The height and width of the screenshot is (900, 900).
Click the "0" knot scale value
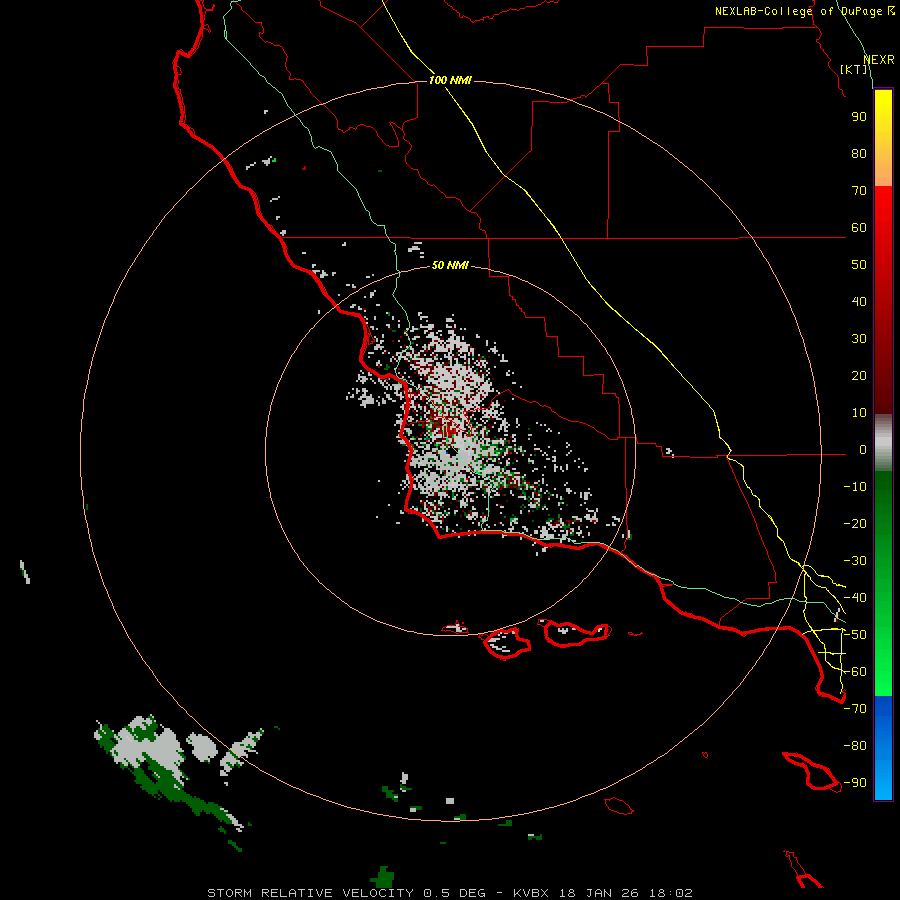coord(863,450)
